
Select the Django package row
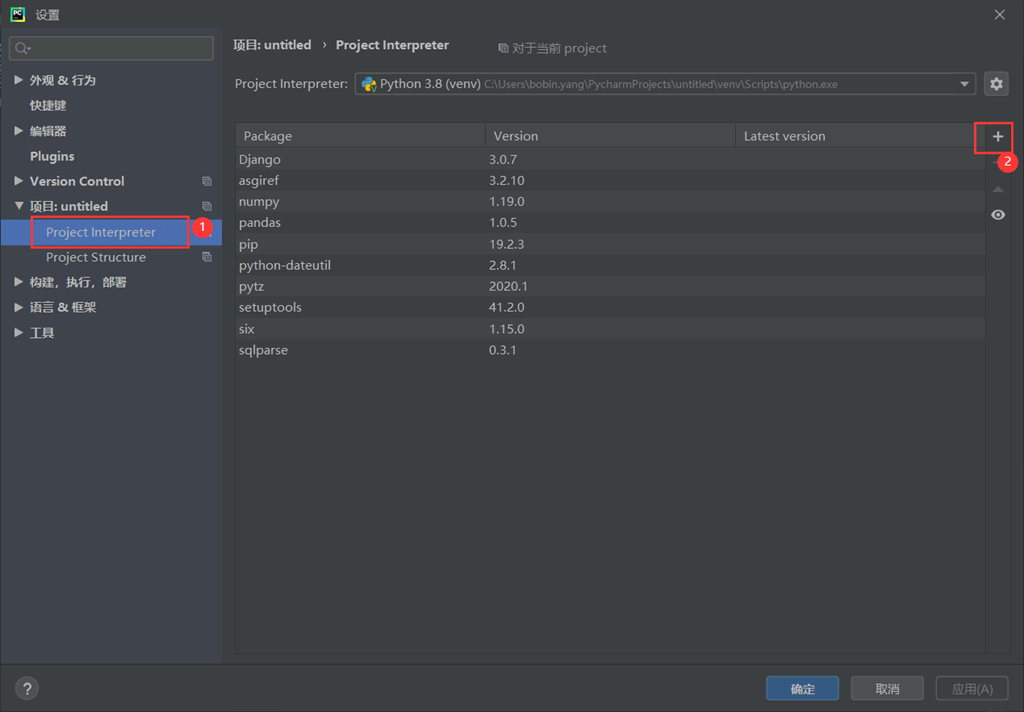610,159
